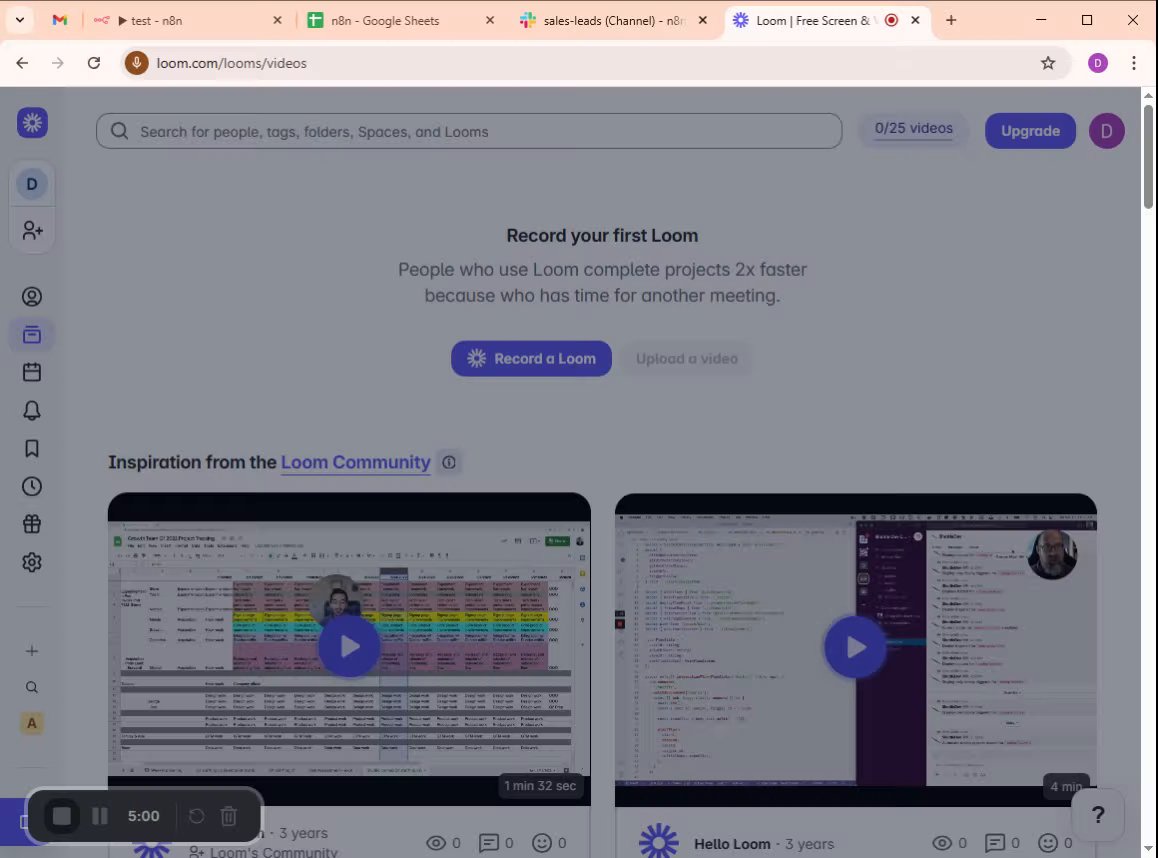Click the Chrome profile D icon
This screenshot has height=858, width=1158.
click(1097, 64)
